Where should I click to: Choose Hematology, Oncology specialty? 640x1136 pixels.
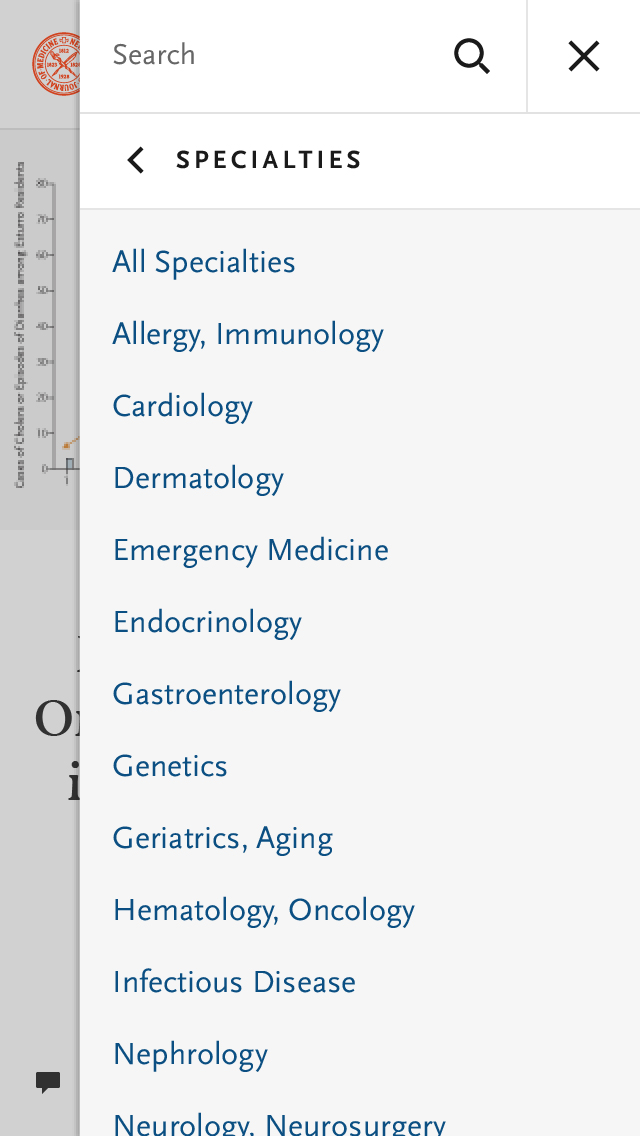(x=264, y=910)
